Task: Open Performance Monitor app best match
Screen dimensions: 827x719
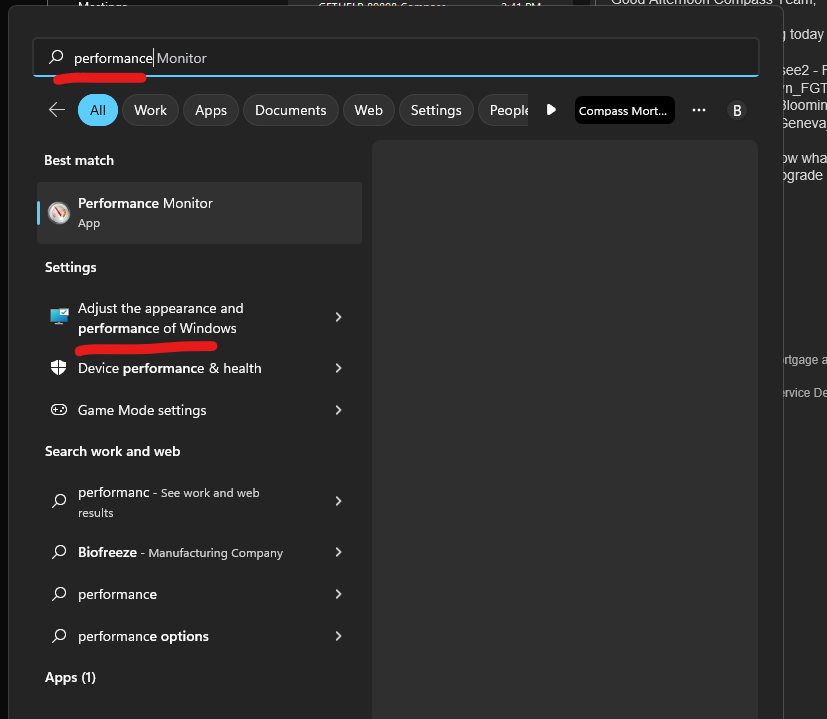Action: point(199,213)
